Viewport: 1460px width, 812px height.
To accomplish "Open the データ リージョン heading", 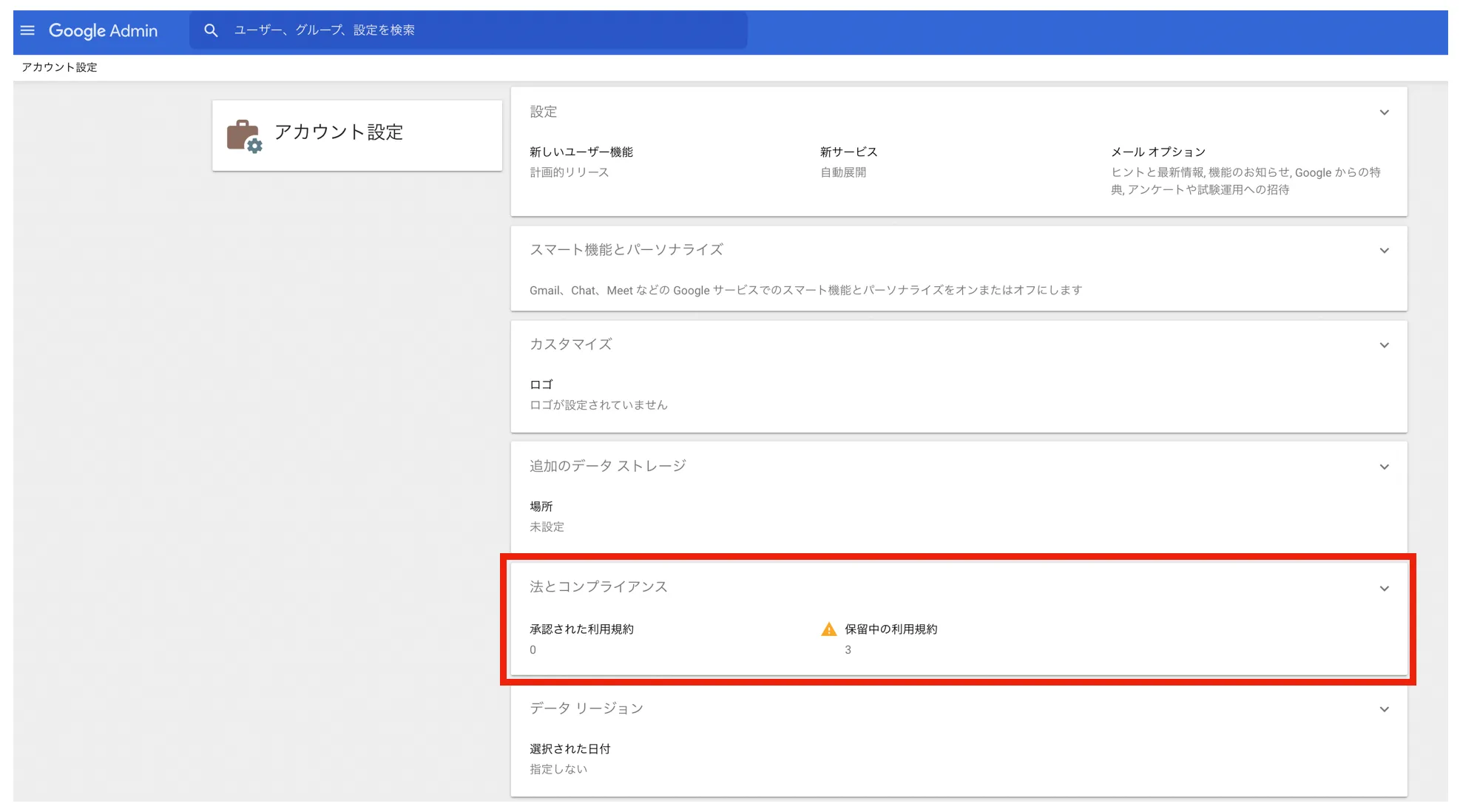I will click(x=586, y=708).
